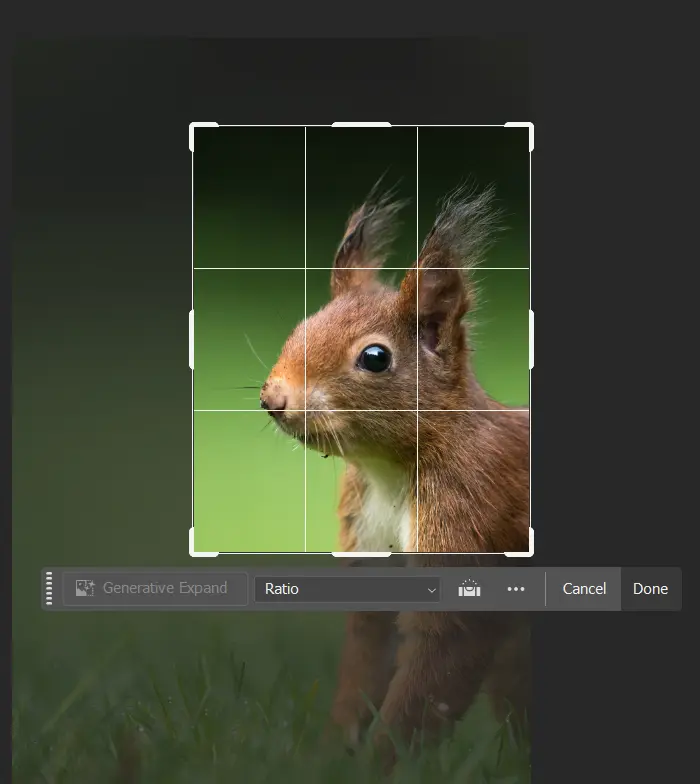700x784 pixels.
Task: Click the bottom-center crop edge handle
Action: pyautogui.click(x=362, y=554)
